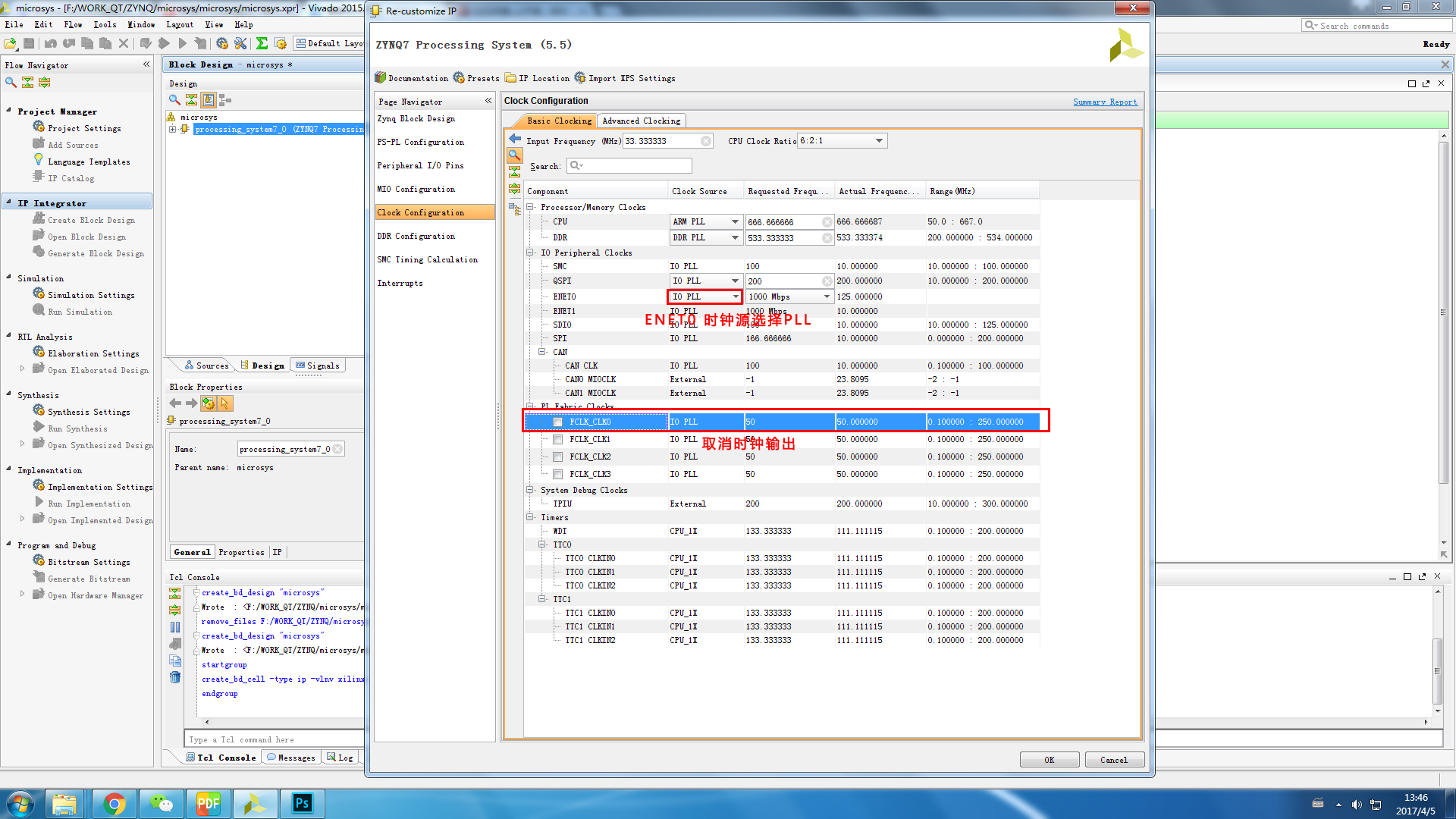Open CPU Clock Ratio 6:2:1 dropdown

click(x=843, y=141)
